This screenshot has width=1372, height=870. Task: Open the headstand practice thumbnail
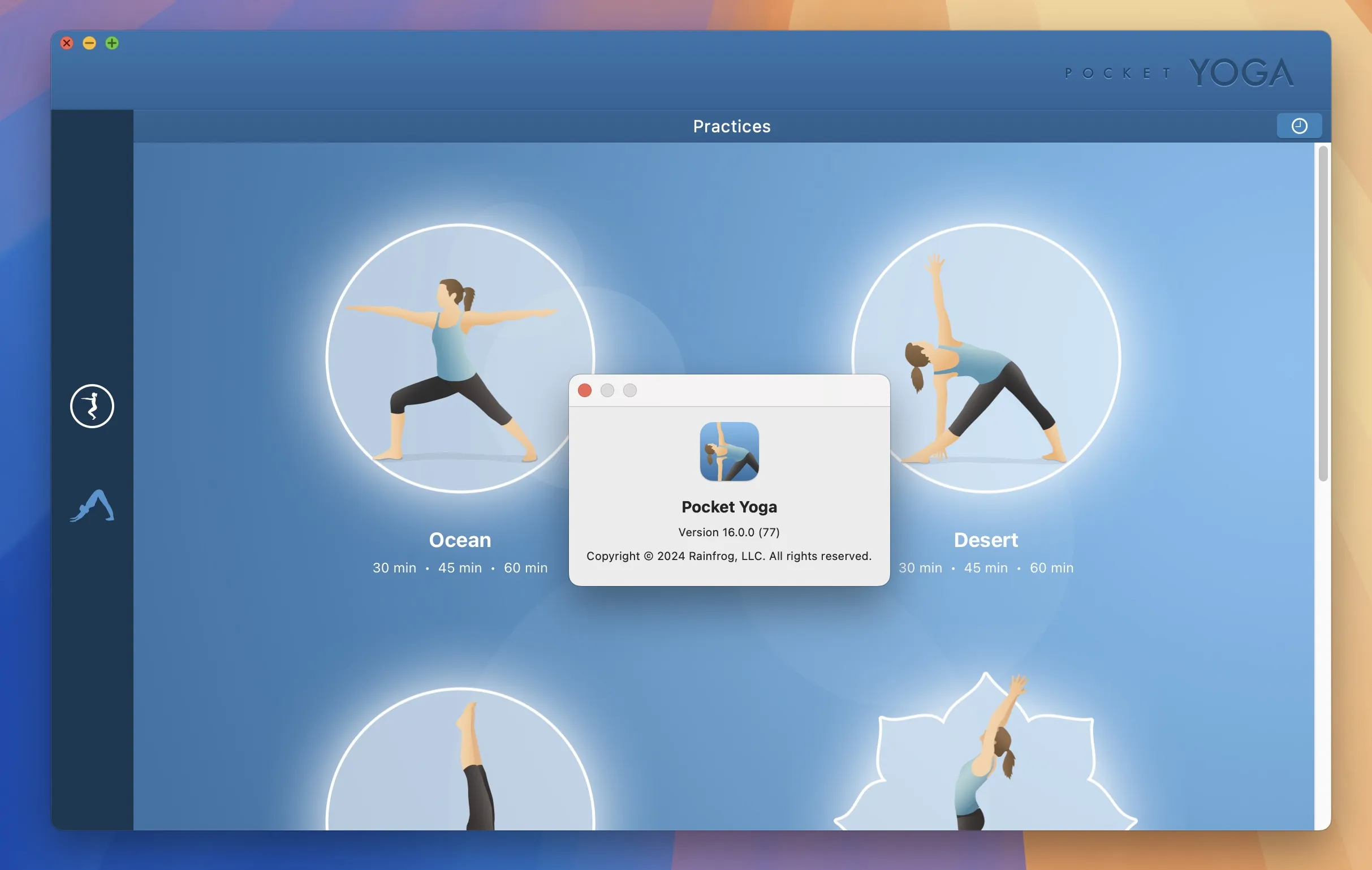pos(460,759)
